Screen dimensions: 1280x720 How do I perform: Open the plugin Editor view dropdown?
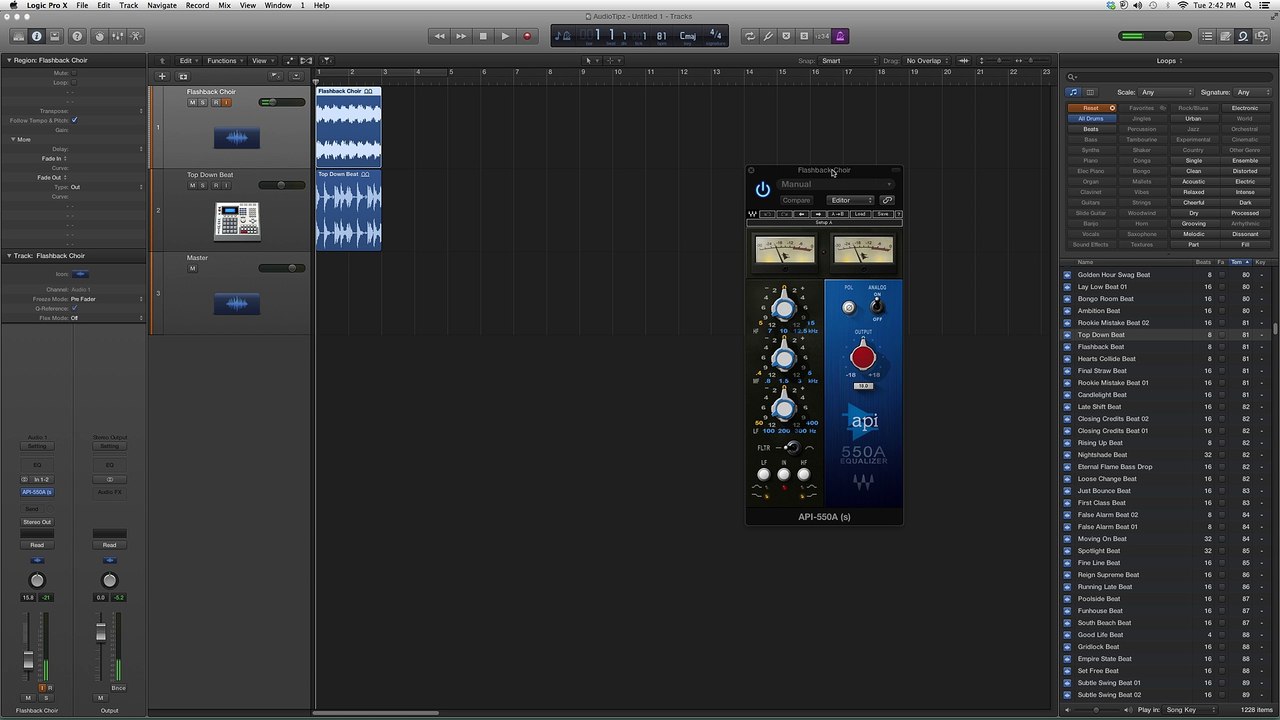click(x=851, y=200)
